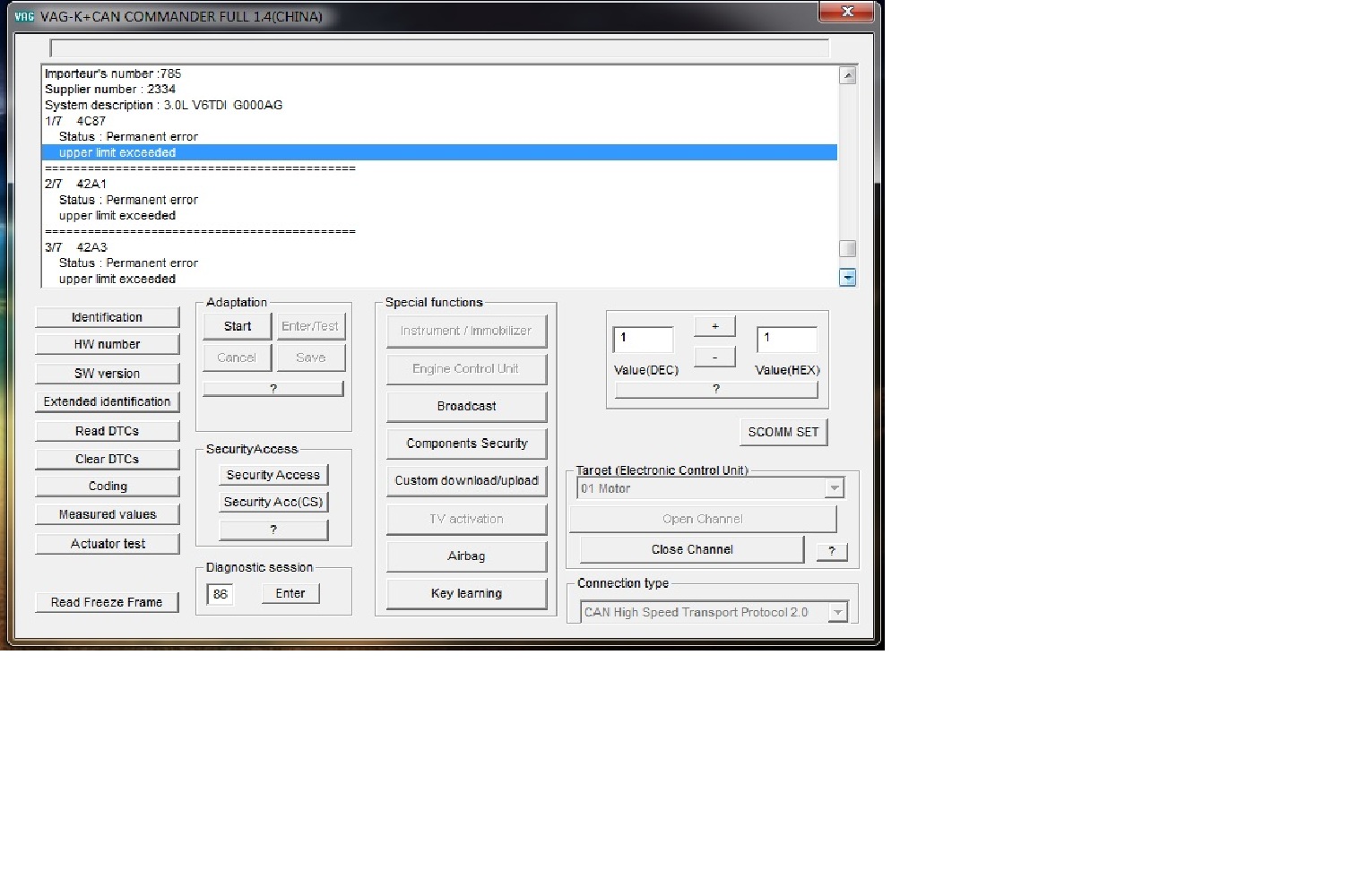Click the Read DTCs button
This screenshot has width=1350, height=896.
tap(107, 431)
